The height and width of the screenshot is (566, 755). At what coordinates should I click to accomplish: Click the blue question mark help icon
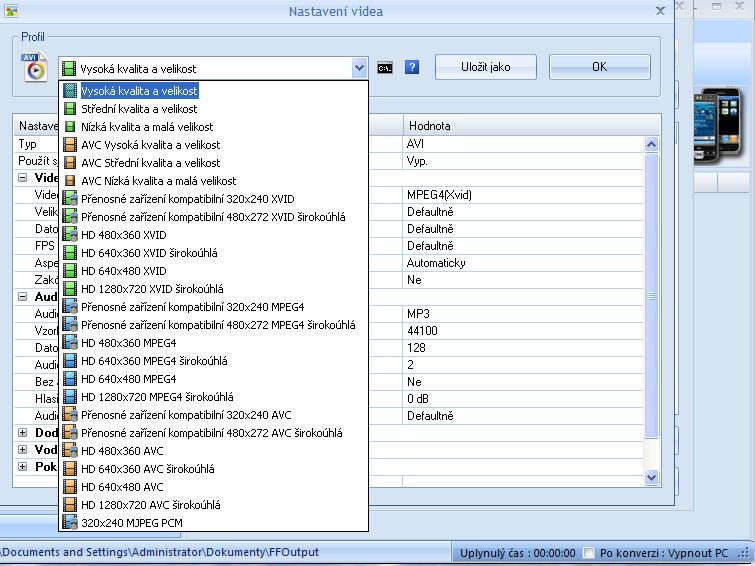point(412,68)
